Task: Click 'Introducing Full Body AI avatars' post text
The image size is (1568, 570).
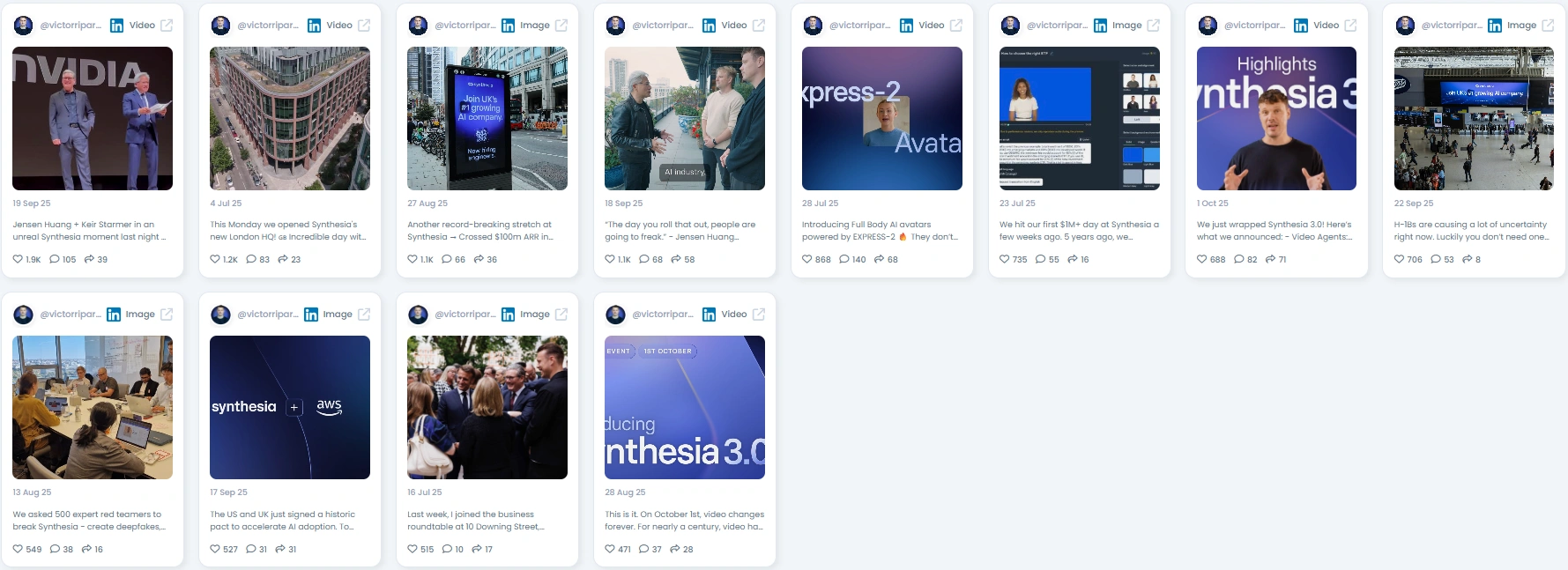Action: [x=880, y=231]
